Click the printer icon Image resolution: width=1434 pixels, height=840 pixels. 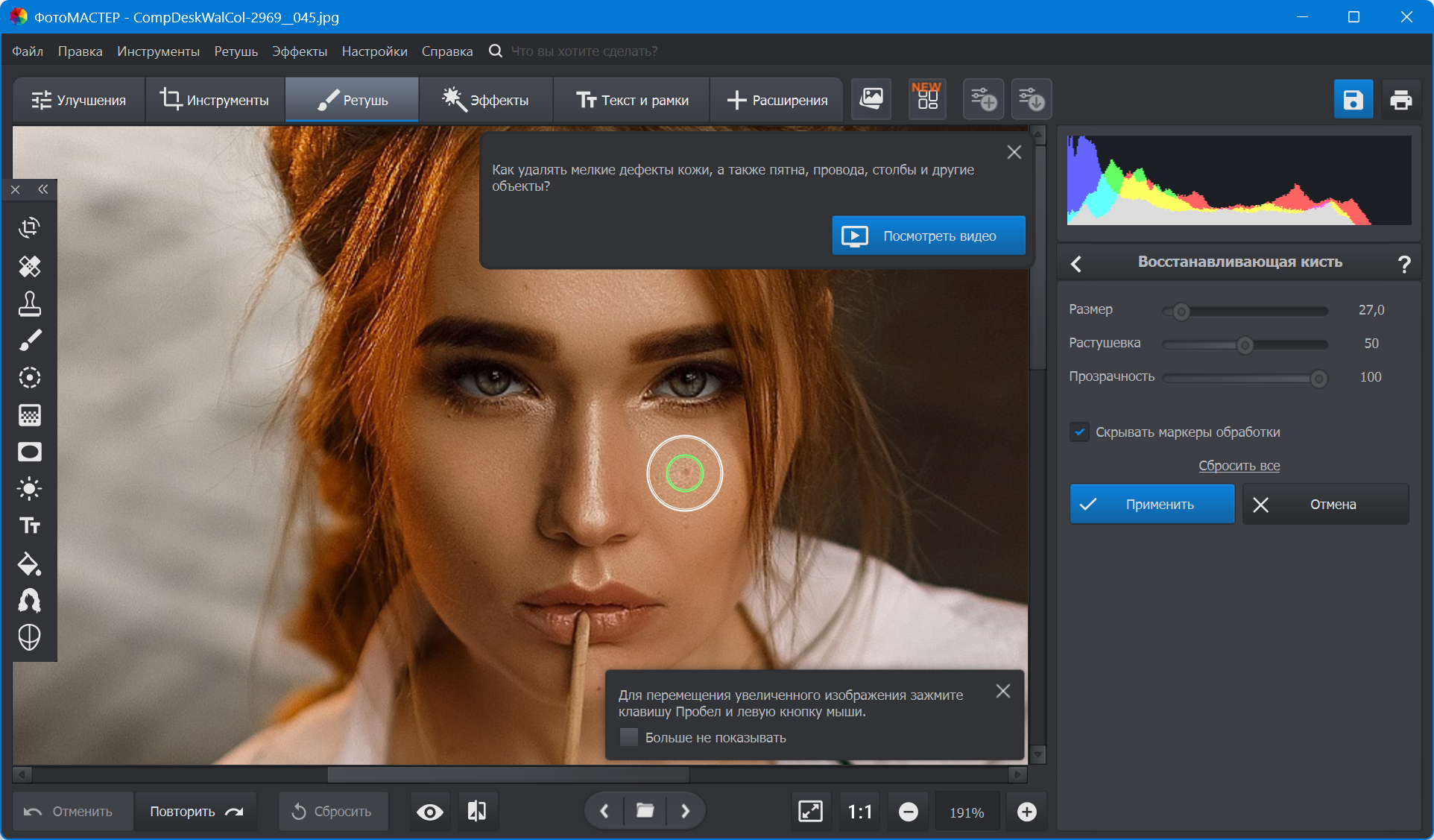[x=1400, y=99]
